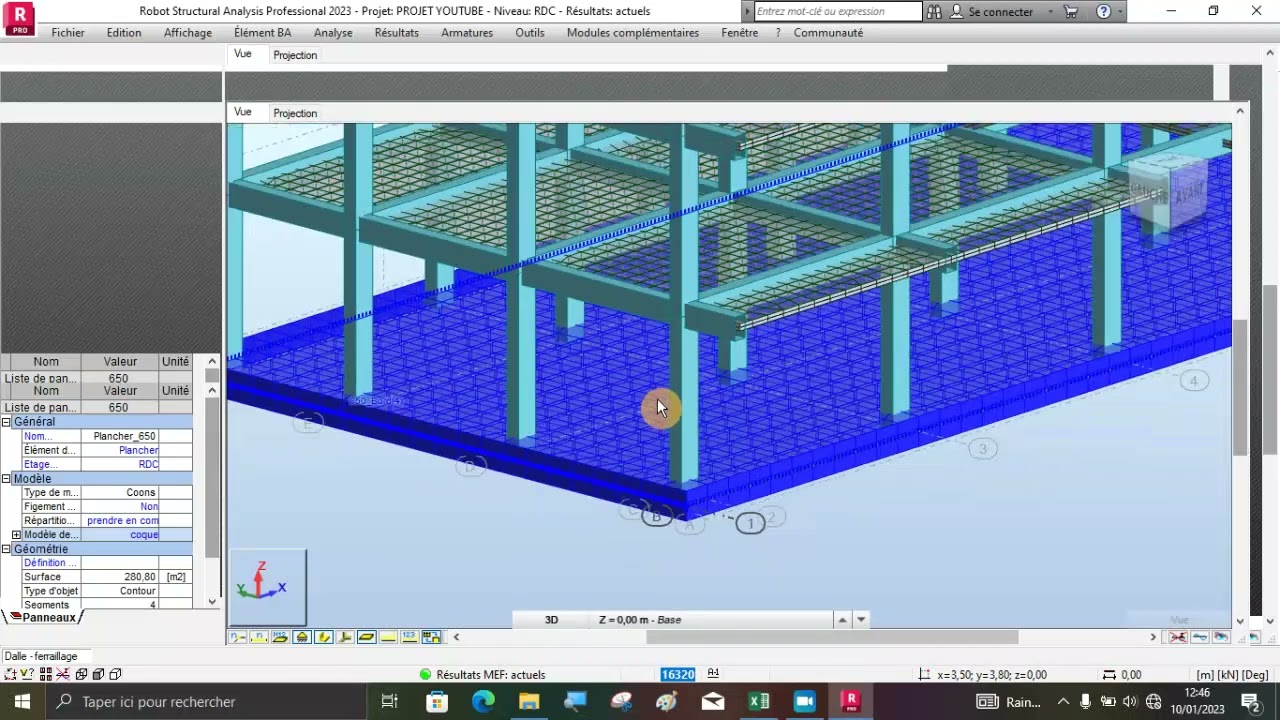The height and width of the screenshot is (720, 1280).
Task: Click the Projection button in lower view
Action: tap(295, 113)
